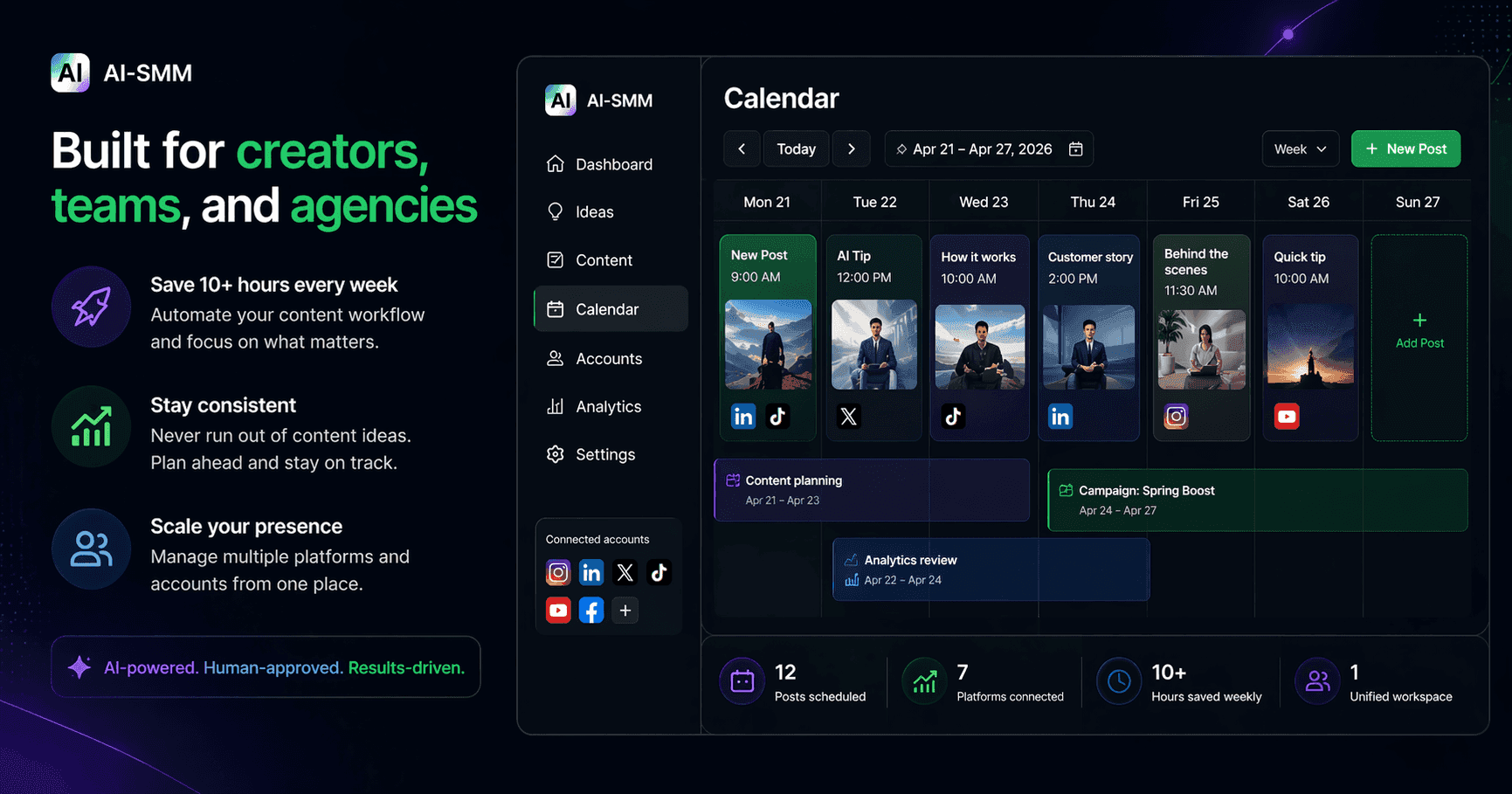Click the Facebook icon in Connected accounts
This screenshot has width=1512, height=794.
click(591, 610)
